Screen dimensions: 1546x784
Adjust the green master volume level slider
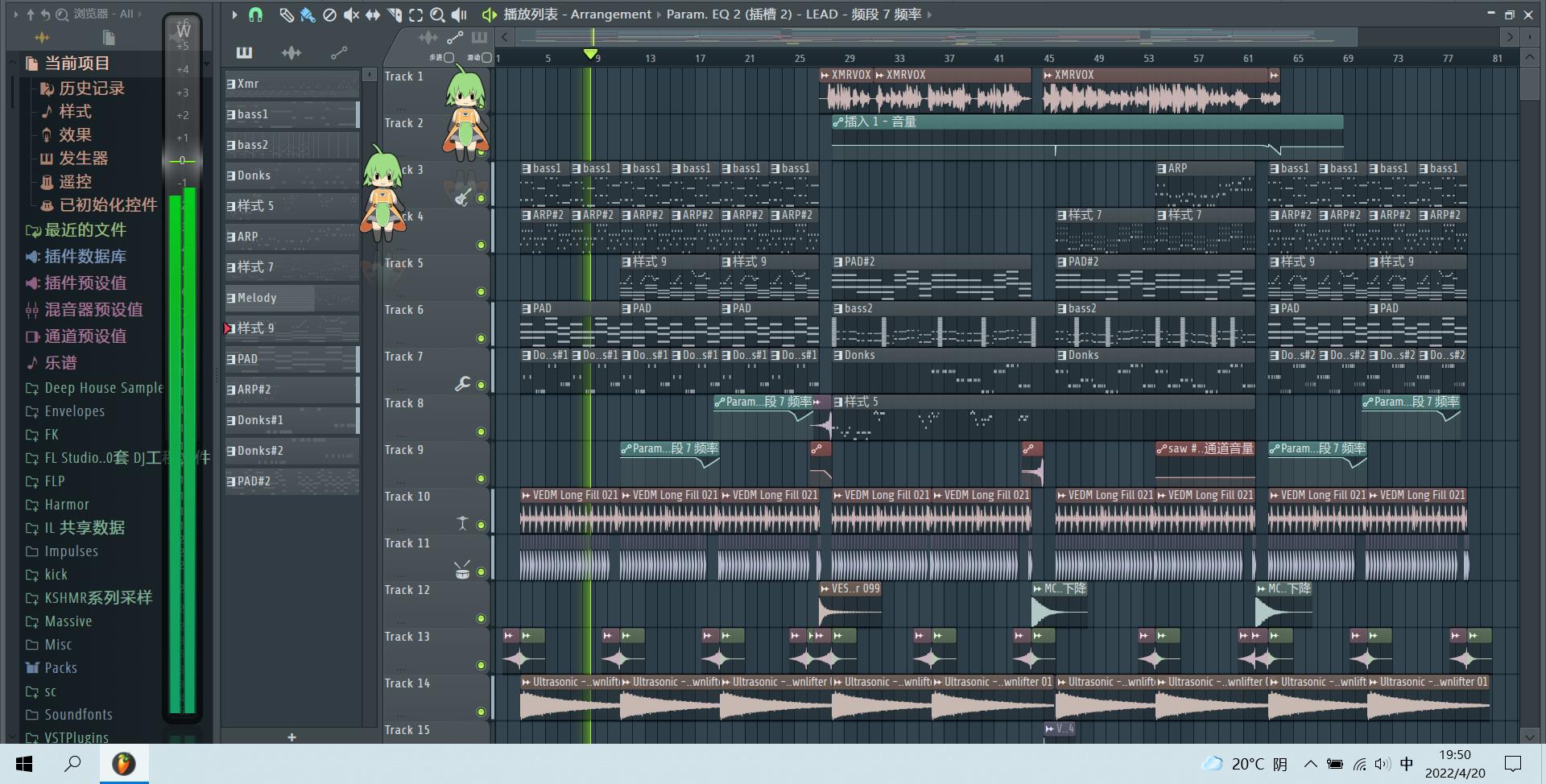[182, 160]
